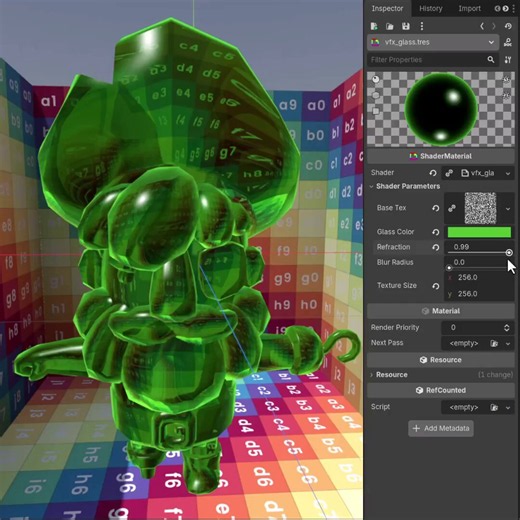Open the Base Tex dropdown arrow
The height and width of the screenshot is (520, 520).
pyautogui.click(x=508, y=209)
